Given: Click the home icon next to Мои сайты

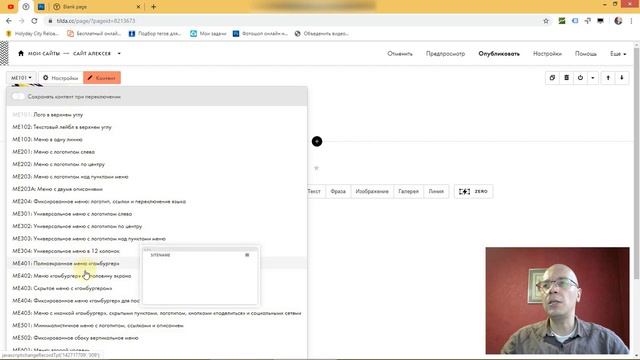Looking at the screenshot, I should [21, 53].
